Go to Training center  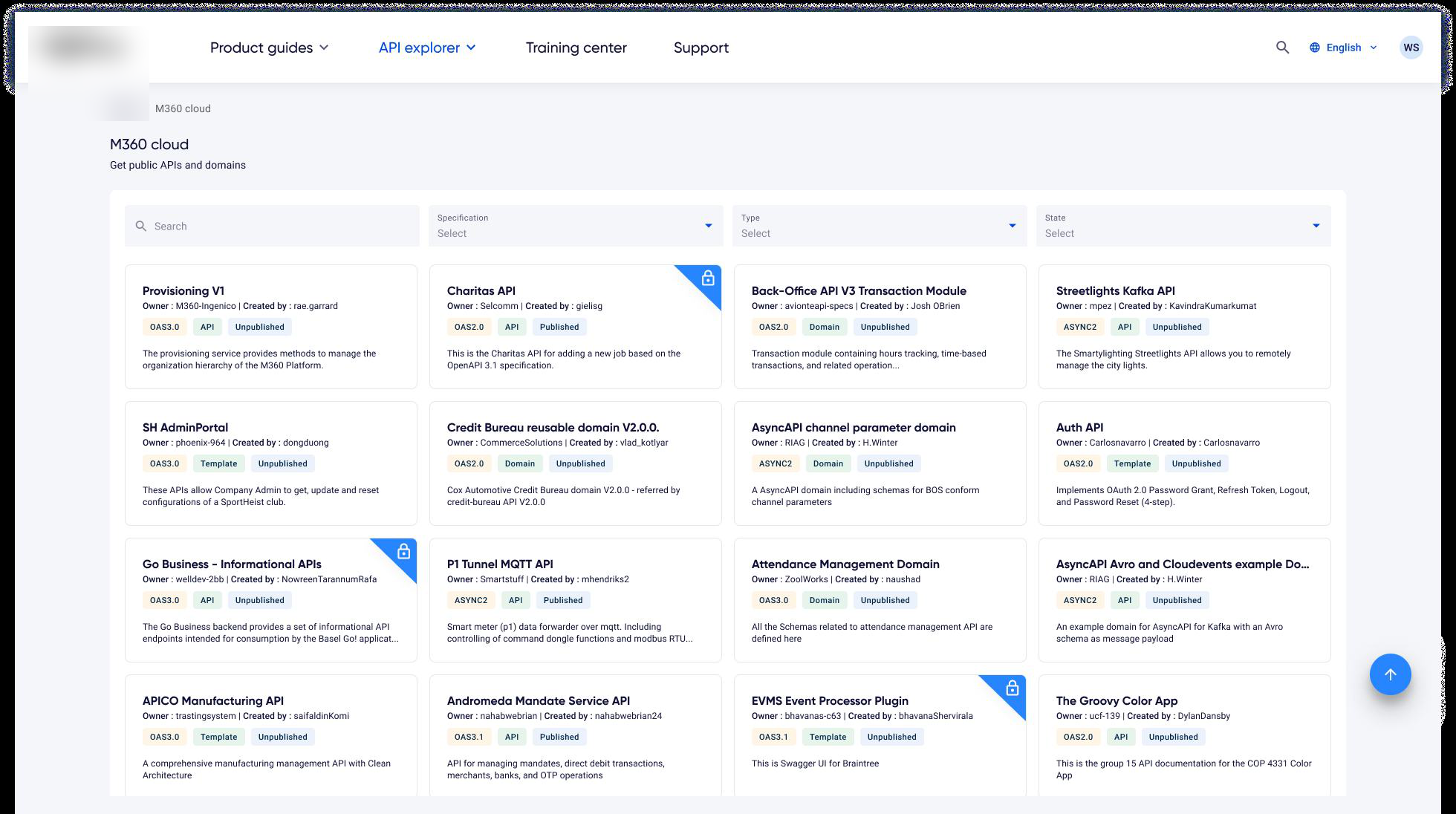576,48
